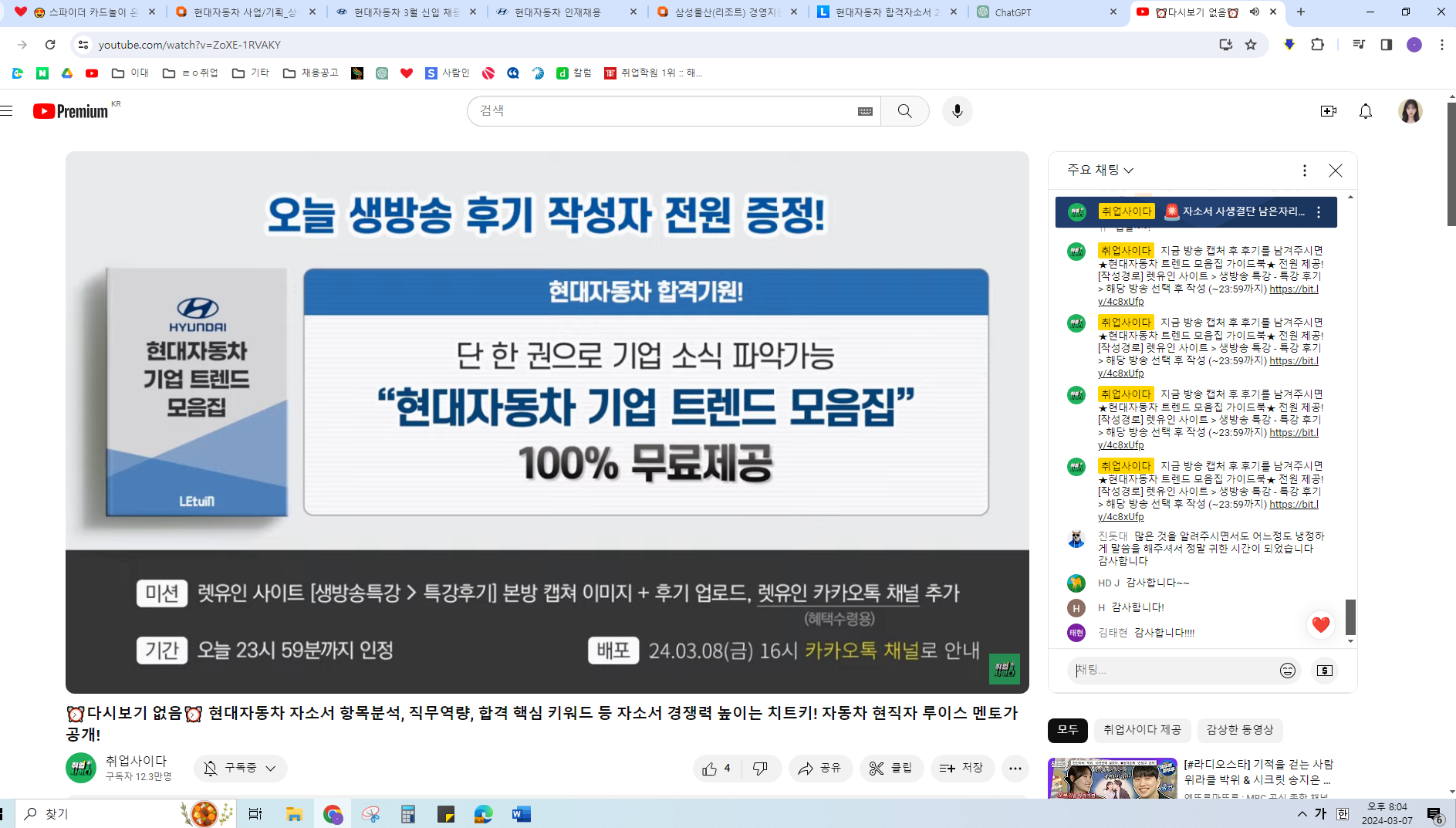This screenshot has width=1456, height=828.
Task: Open the 기타 bookmarks folder
Action: coord(251,73)
